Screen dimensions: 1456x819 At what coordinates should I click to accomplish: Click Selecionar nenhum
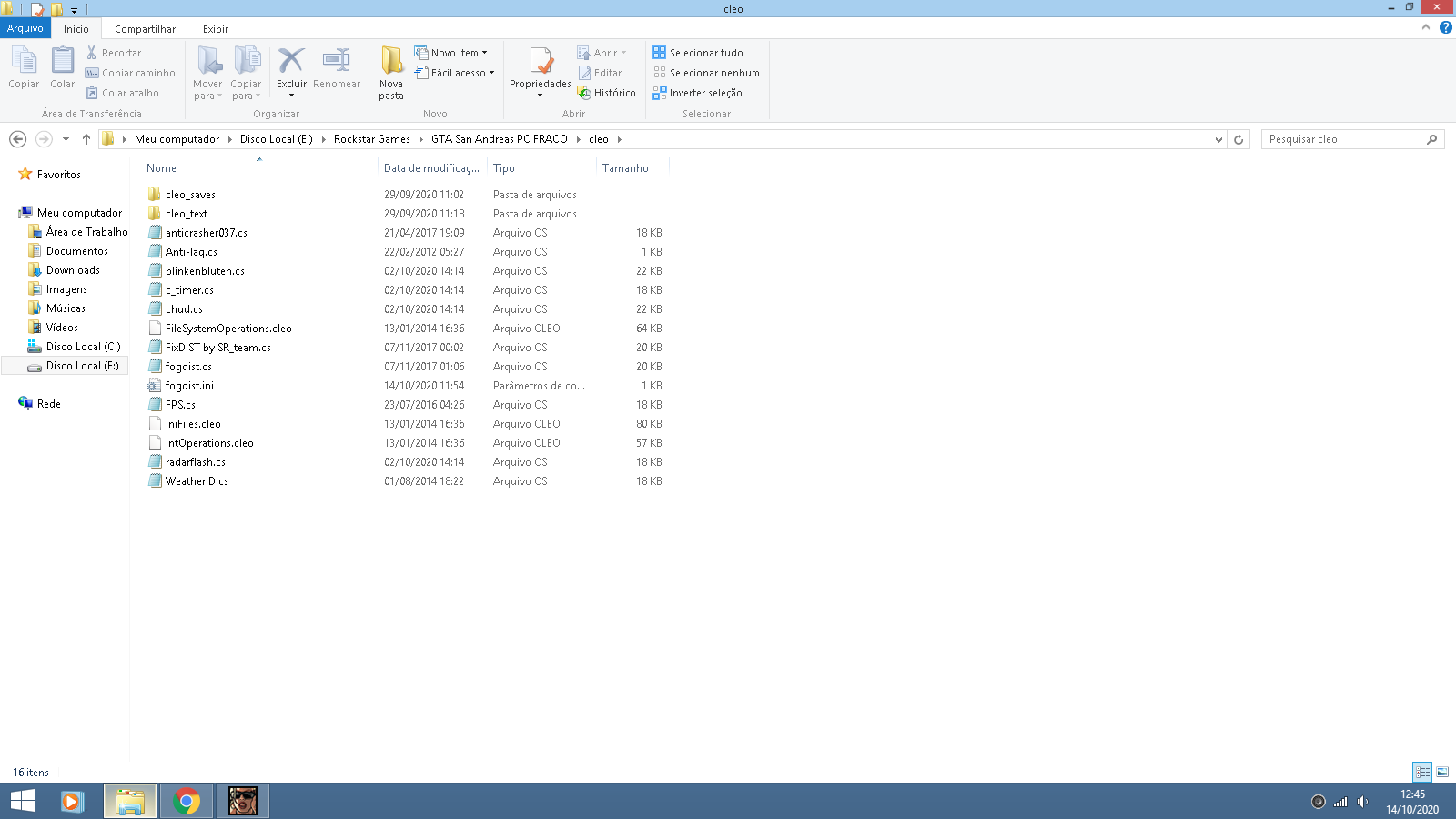(x=706, y=73)
